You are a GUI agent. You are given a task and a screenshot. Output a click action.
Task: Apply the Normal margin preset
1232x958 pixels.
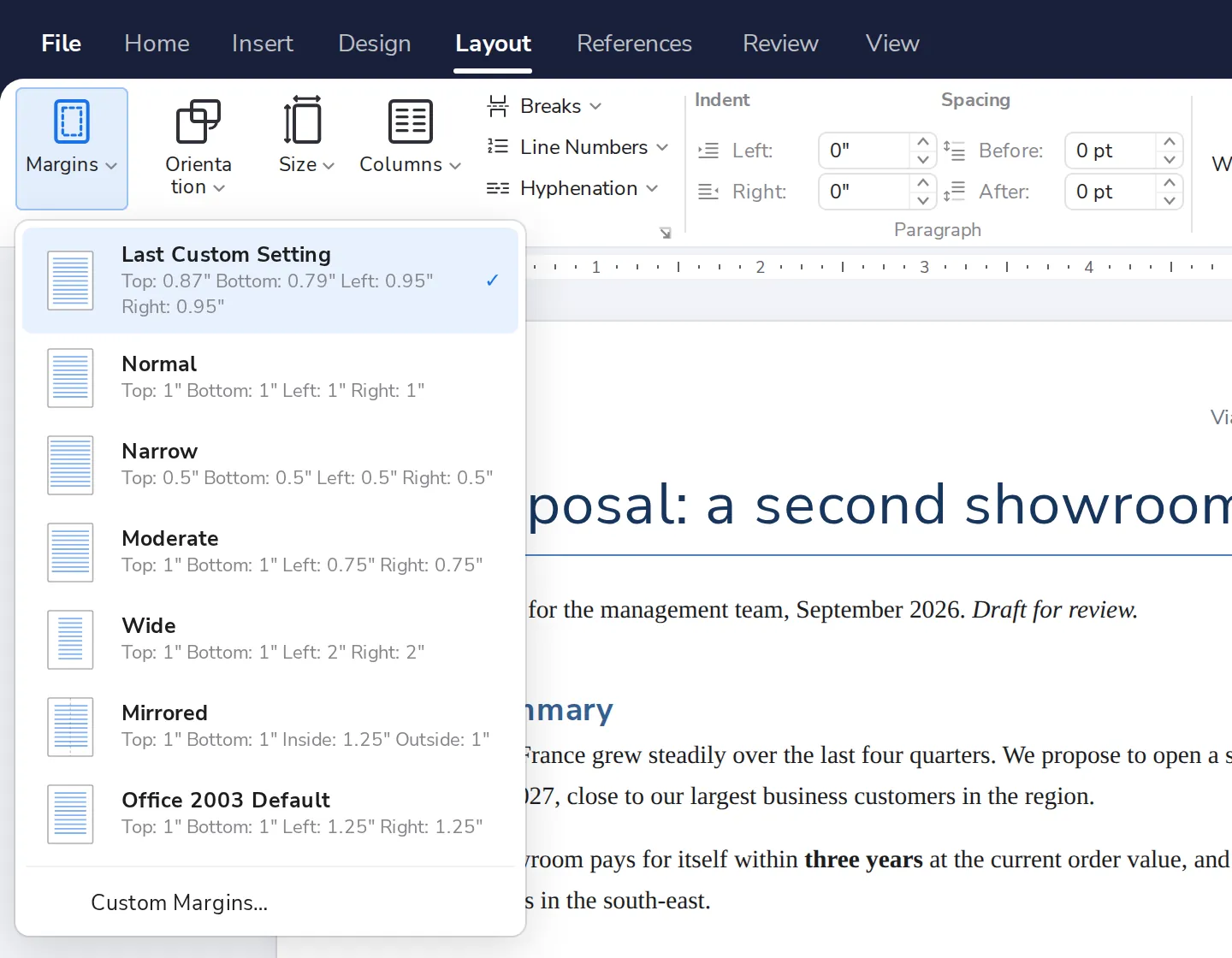click(270, 377)
